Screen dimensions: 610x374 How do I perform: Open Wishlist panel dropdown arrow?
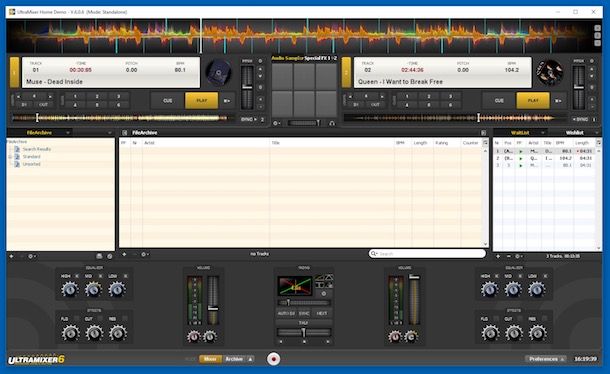click(x=597, y=133)
